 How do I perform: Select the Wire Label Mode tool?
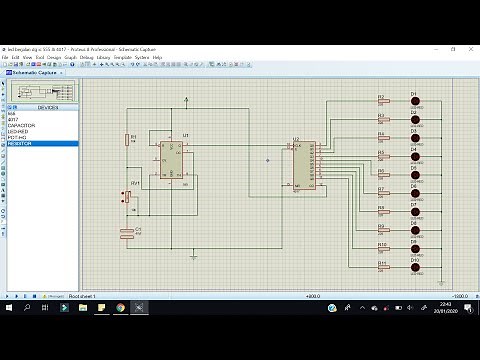point(3,100)
